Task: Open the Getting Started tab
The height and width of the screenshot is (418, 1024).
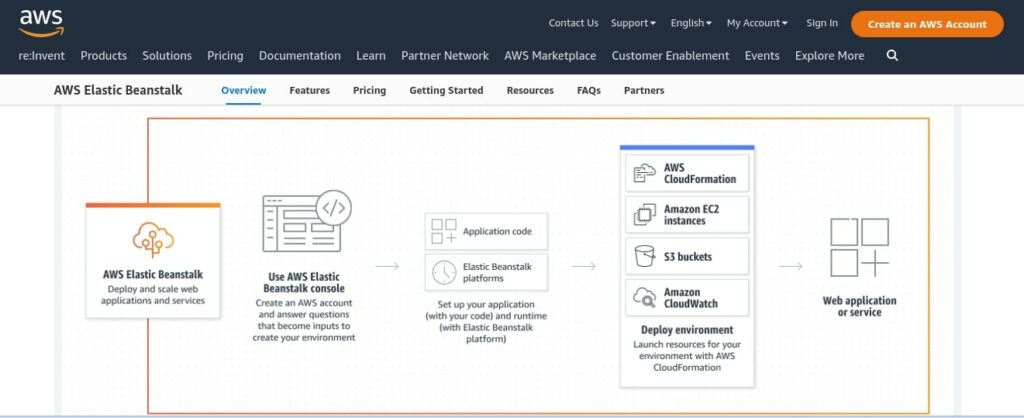Action: (x=446, y=90)
